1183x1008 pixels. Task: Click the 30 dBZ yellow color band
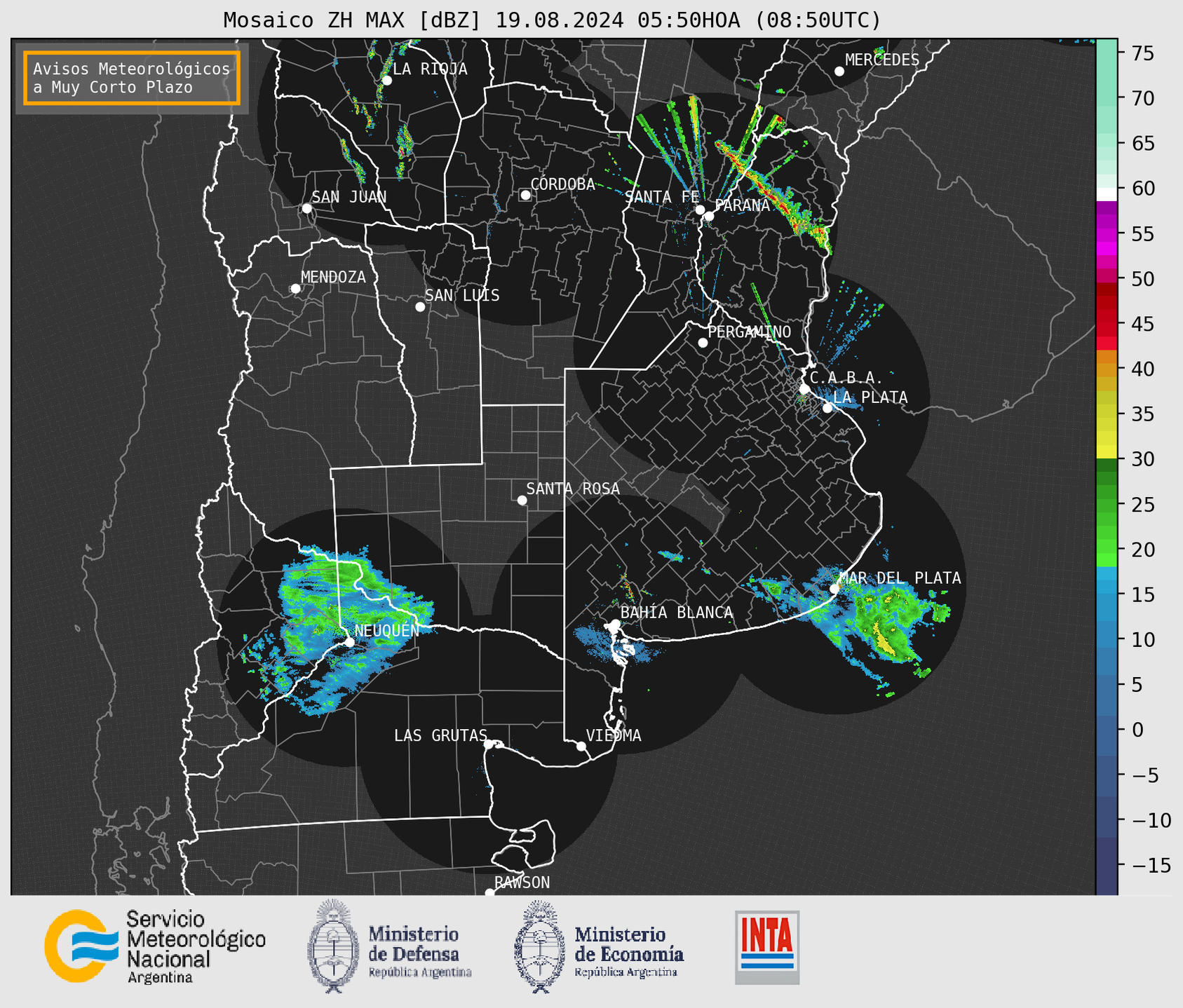pyautogui.click(x=1107, y=452)
